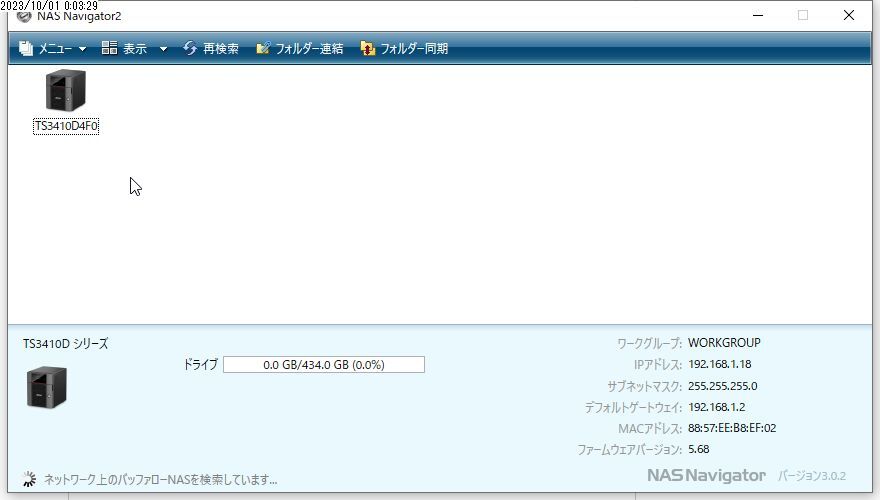Close the NAS Navigator2 window
The image size is (880, 500).
(849, 15)
